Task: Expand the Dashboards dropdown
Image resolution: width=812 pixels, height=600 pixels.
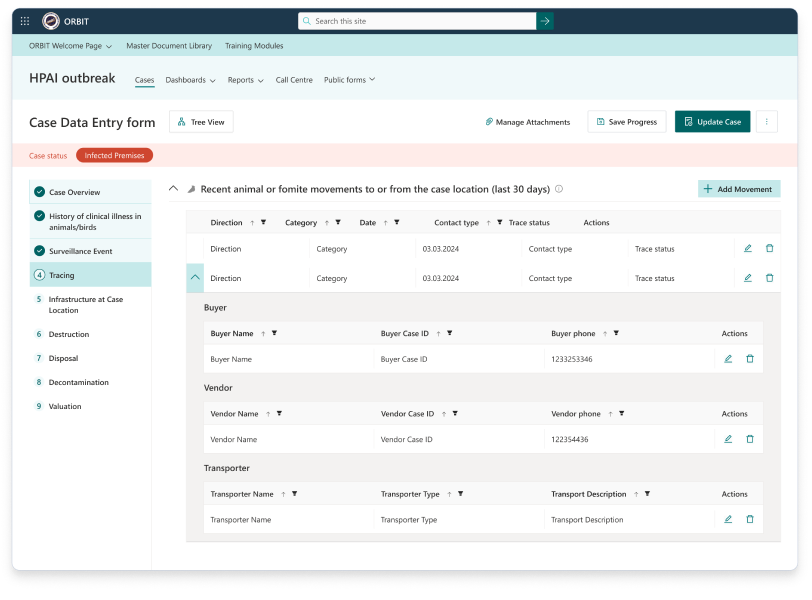Action: (x=191, y=80)
